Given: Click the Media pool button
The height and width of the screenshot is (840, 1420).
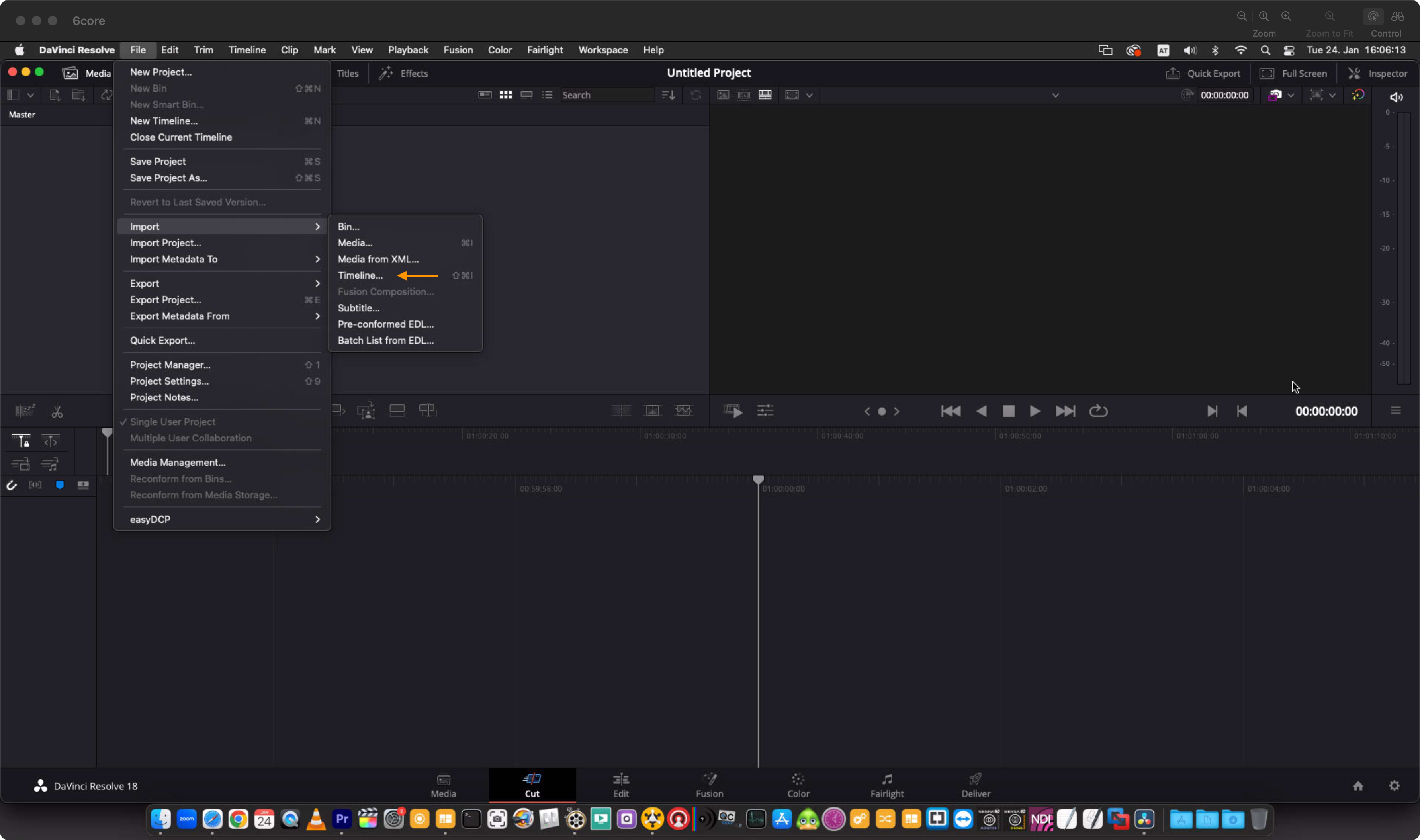Looking at the screenshot, I should pos(86,74).
